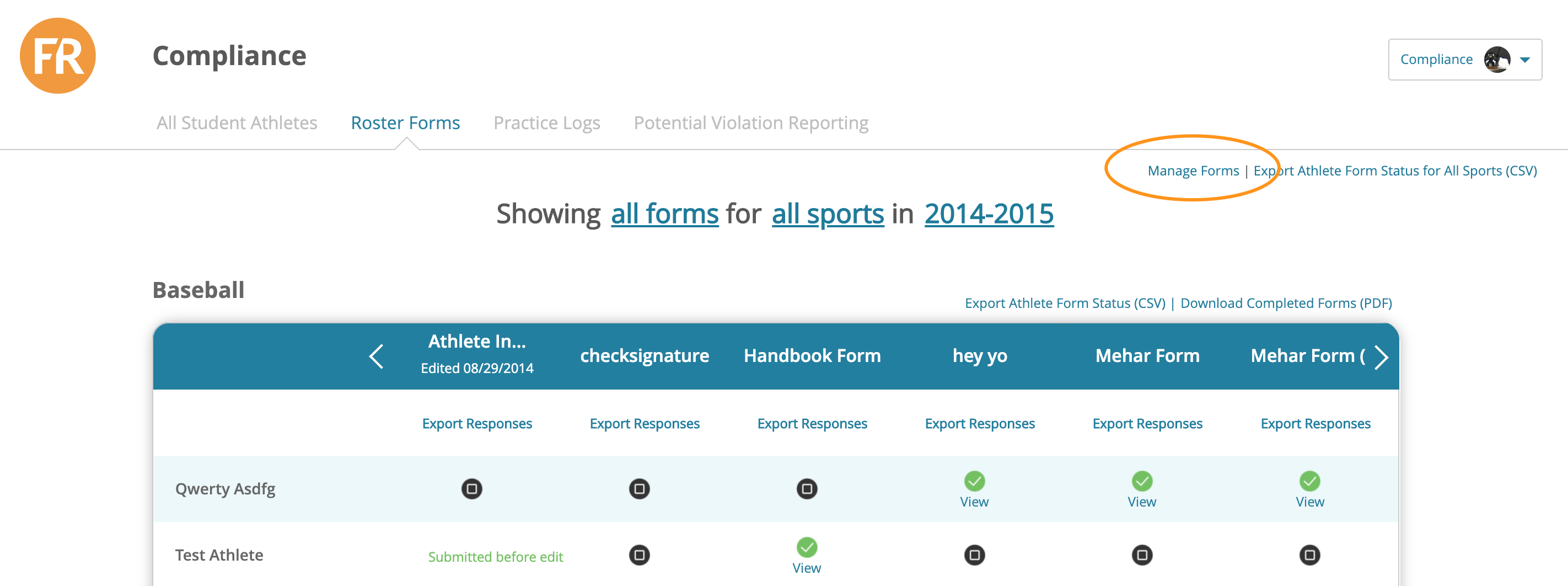Click the Mehar Form column header
The width and height of the screenshot is (1568, 586).
(1147, 356)
